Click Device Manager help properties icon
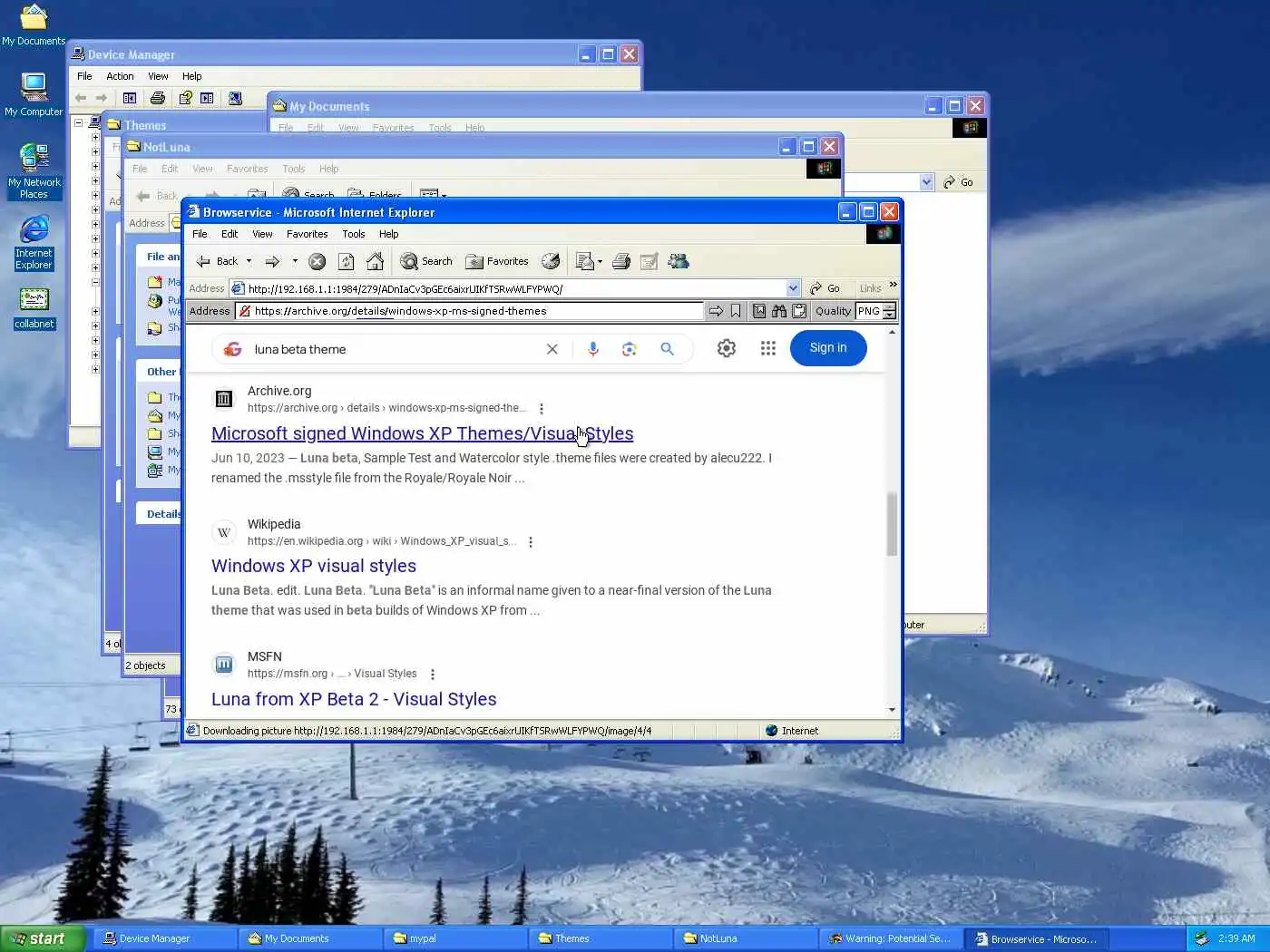The image size is (1270, 952). click(185, 98)
